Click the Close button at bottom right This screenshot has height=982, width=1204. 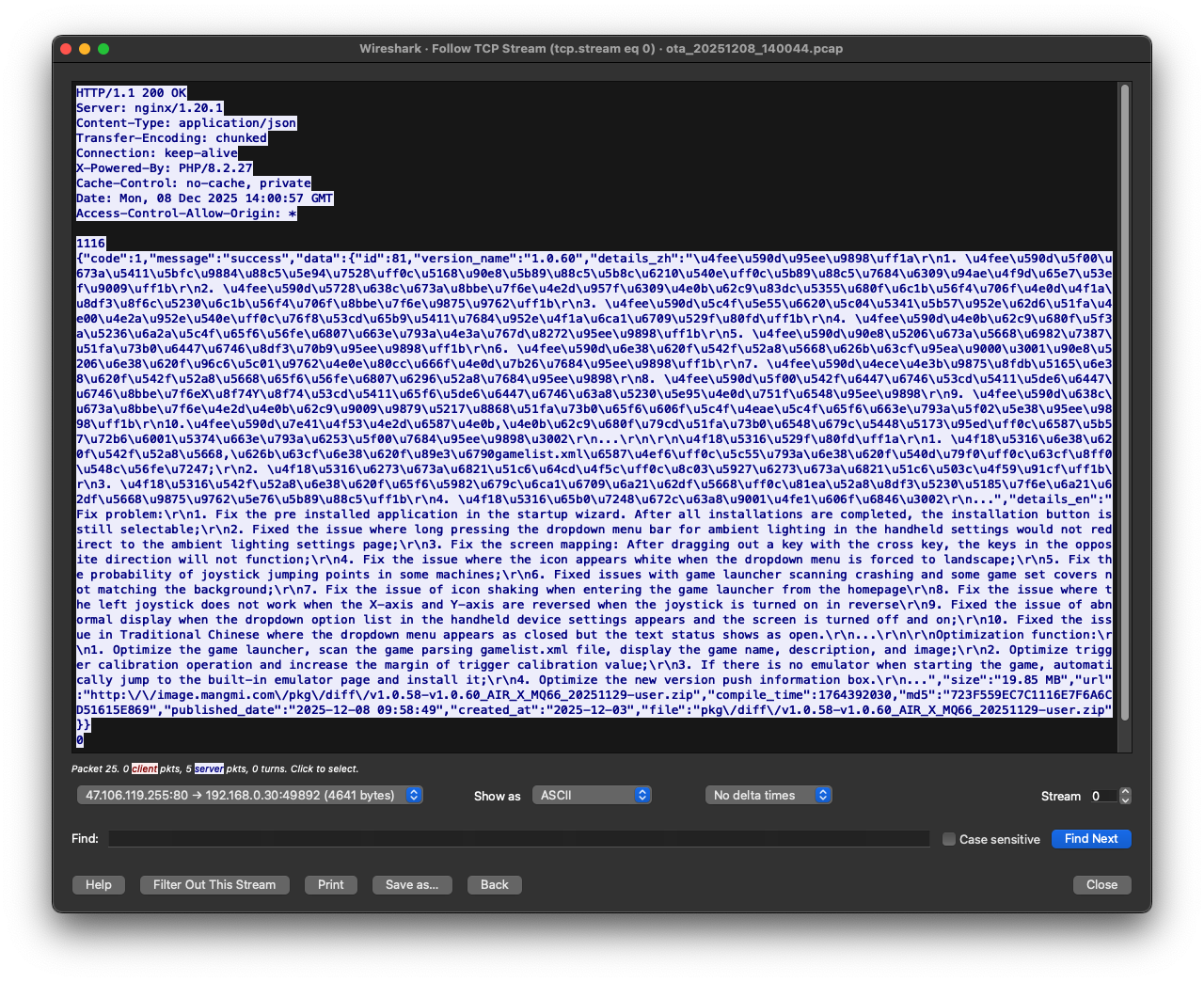pos(1101,885)
